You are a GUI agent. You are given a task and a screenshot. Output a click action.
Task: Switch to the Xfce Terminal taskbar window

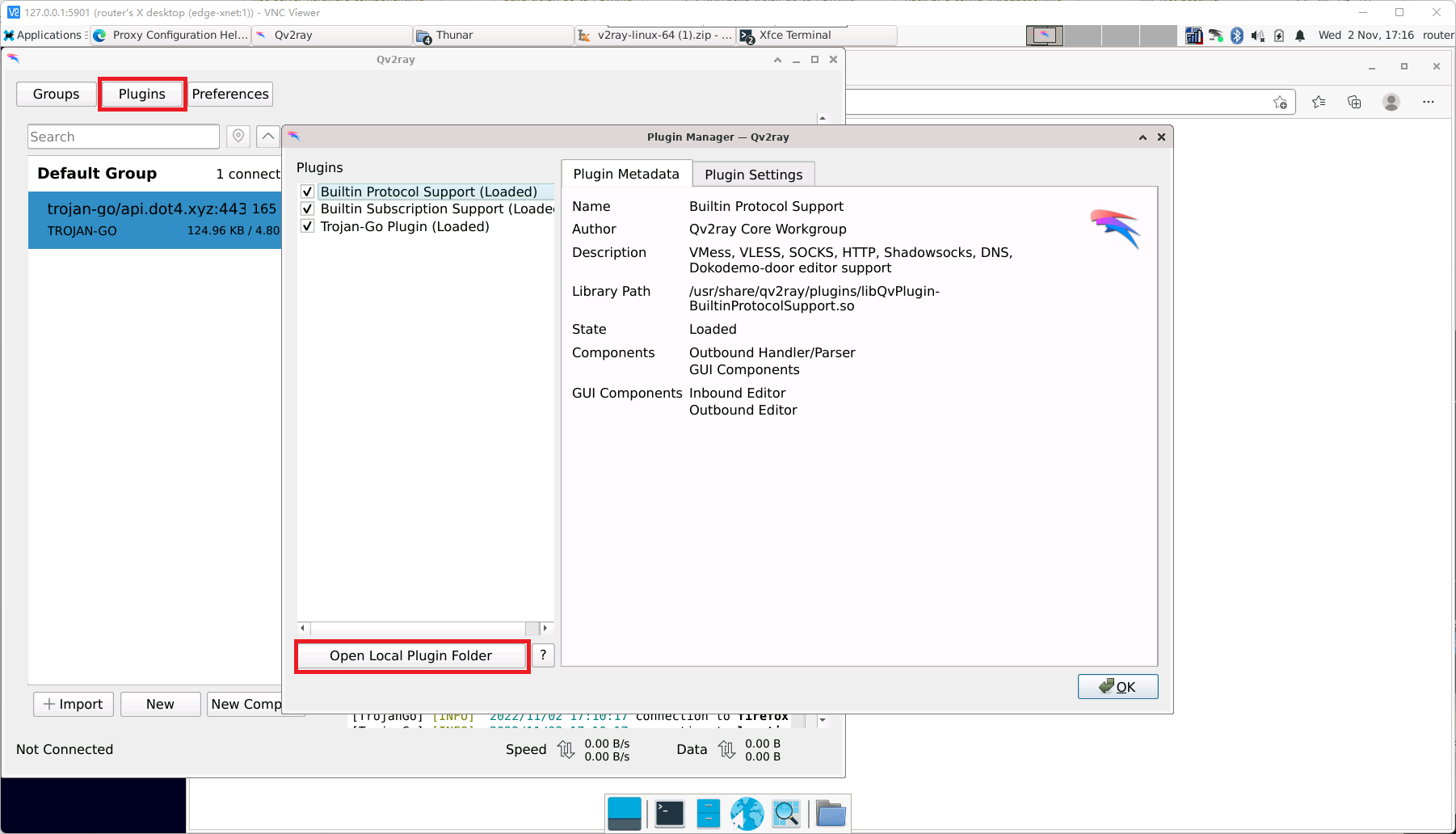tap(817, 36)
